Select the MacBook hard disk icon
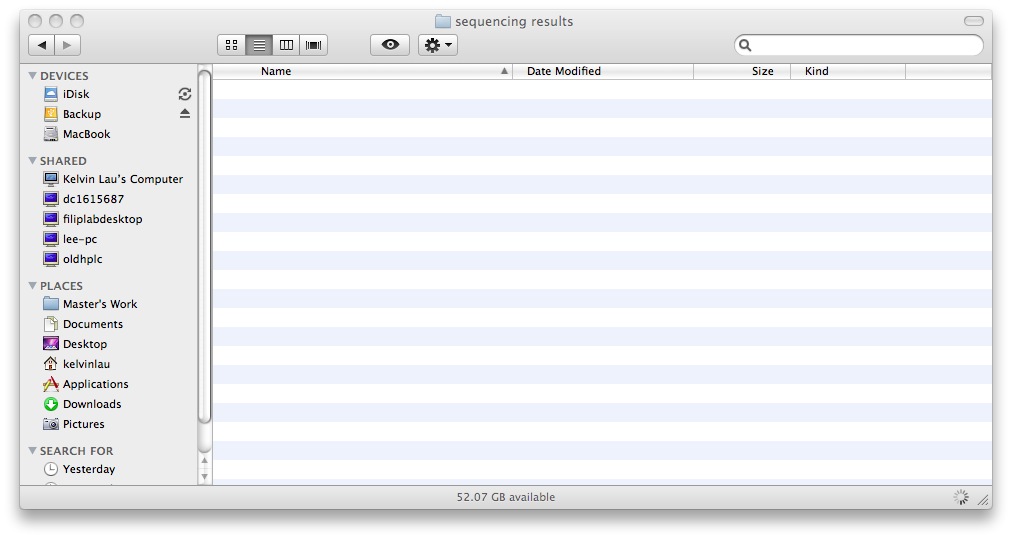The image size is (1012, 539). [x=51, y=134]
